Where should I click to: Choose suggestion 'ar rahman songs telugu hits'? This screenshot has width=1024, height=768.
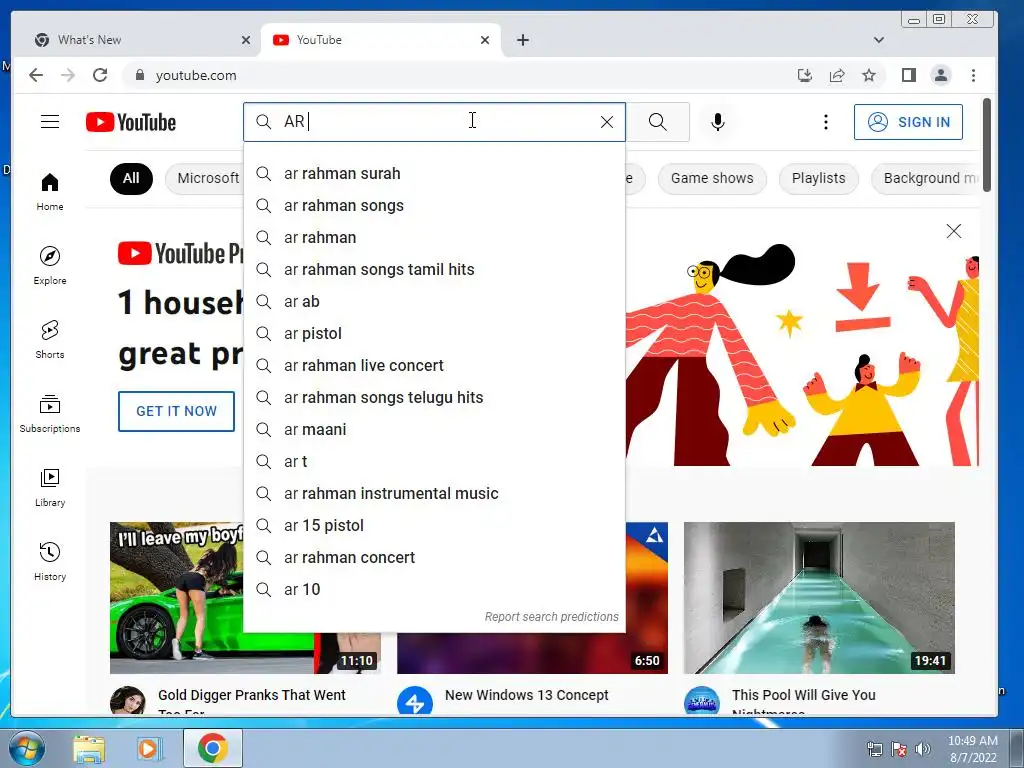[x=434, y=398]
